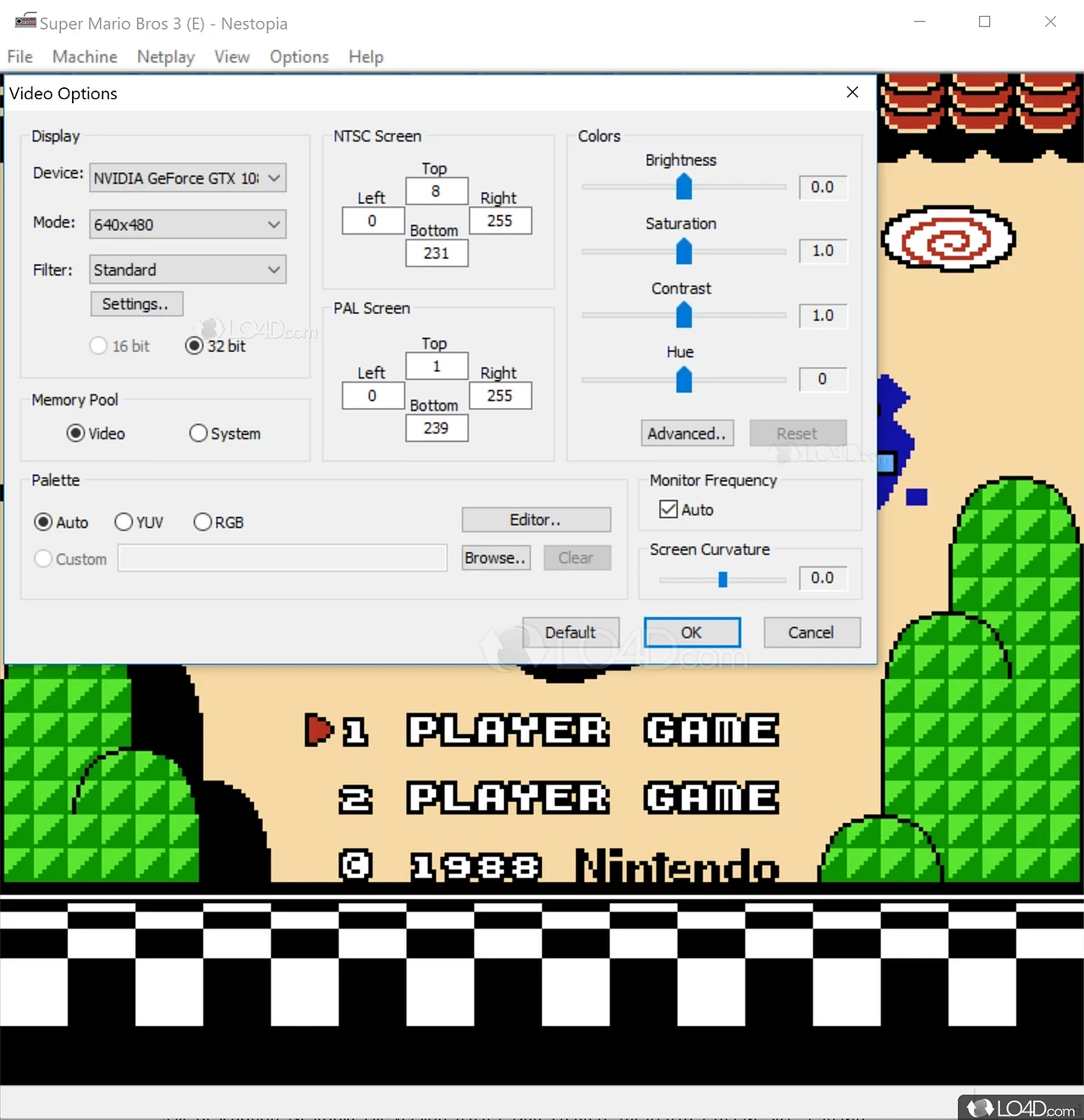Select the 16 bit radio option
The image size is (1084, 1120).
[119, 346]
